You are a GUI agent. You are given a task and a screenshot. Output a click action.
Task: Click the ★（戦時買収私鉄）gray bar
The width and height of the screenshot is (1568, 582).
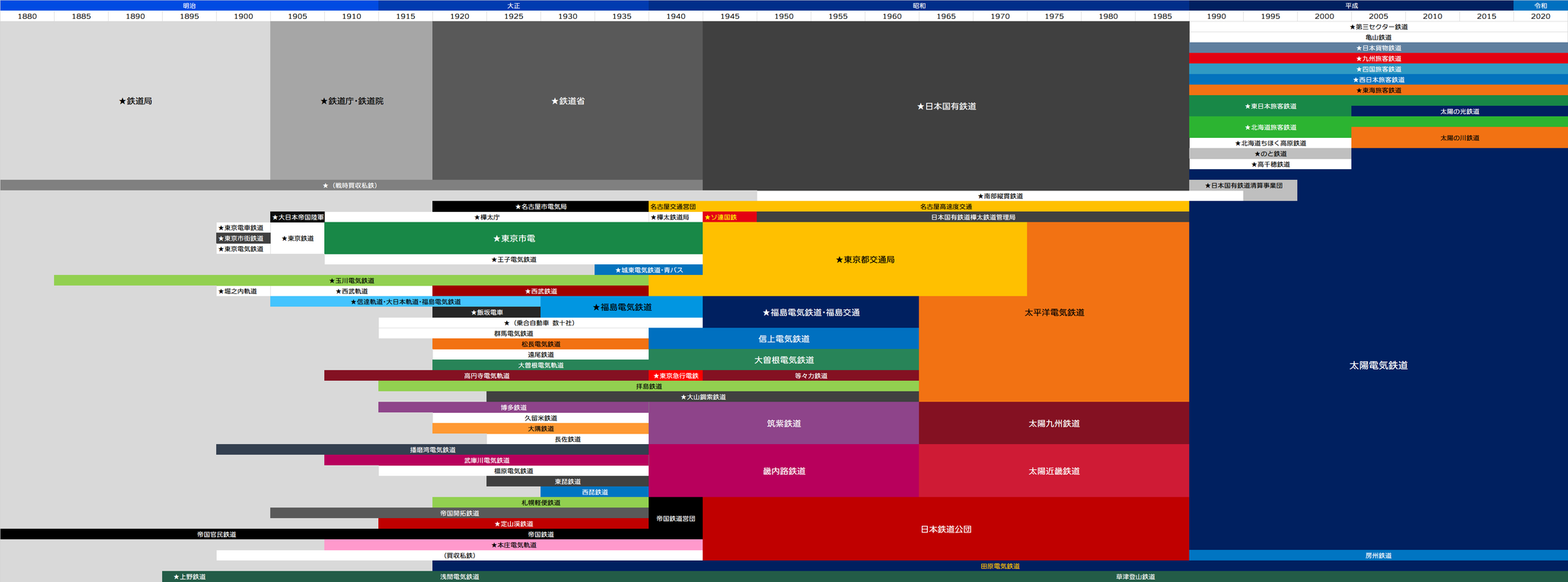click(351, 185)
